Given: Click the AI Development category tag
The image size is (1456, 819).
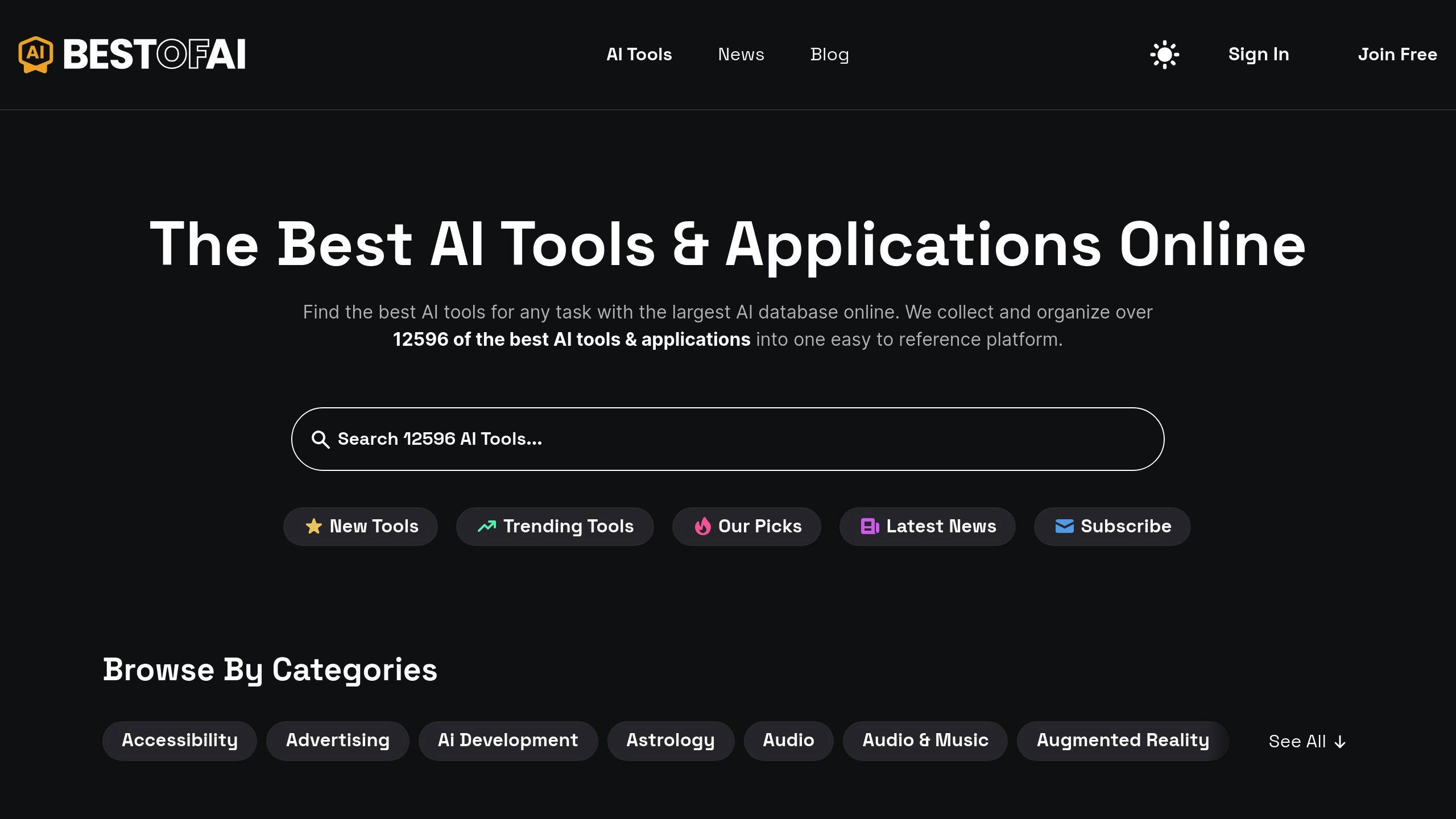Looking at the screenshot, I should tap(508, 740).
